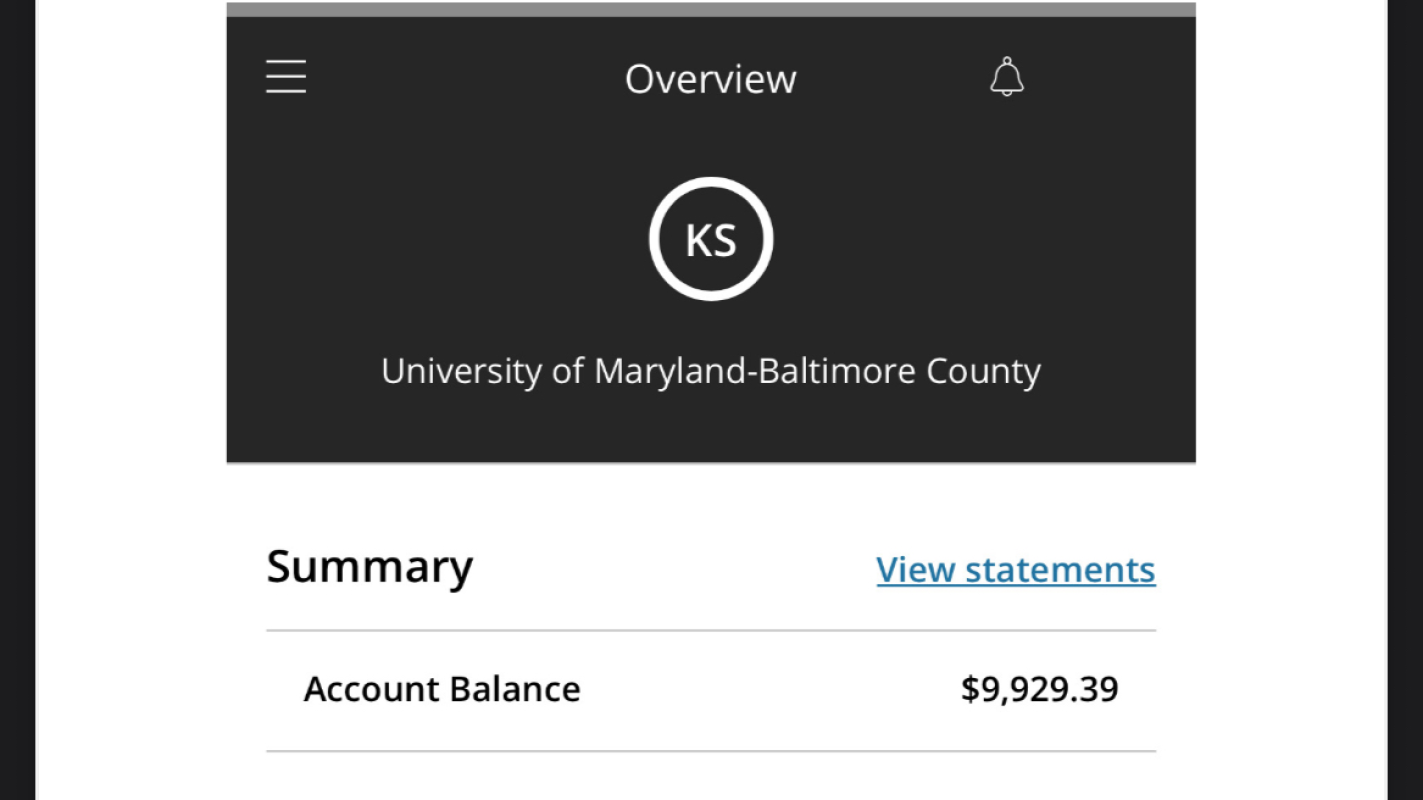Open the hamburger navigation menu
The height and width of the screenshot is (800, 1423).
pyautogui.click(x=285, y=76)
